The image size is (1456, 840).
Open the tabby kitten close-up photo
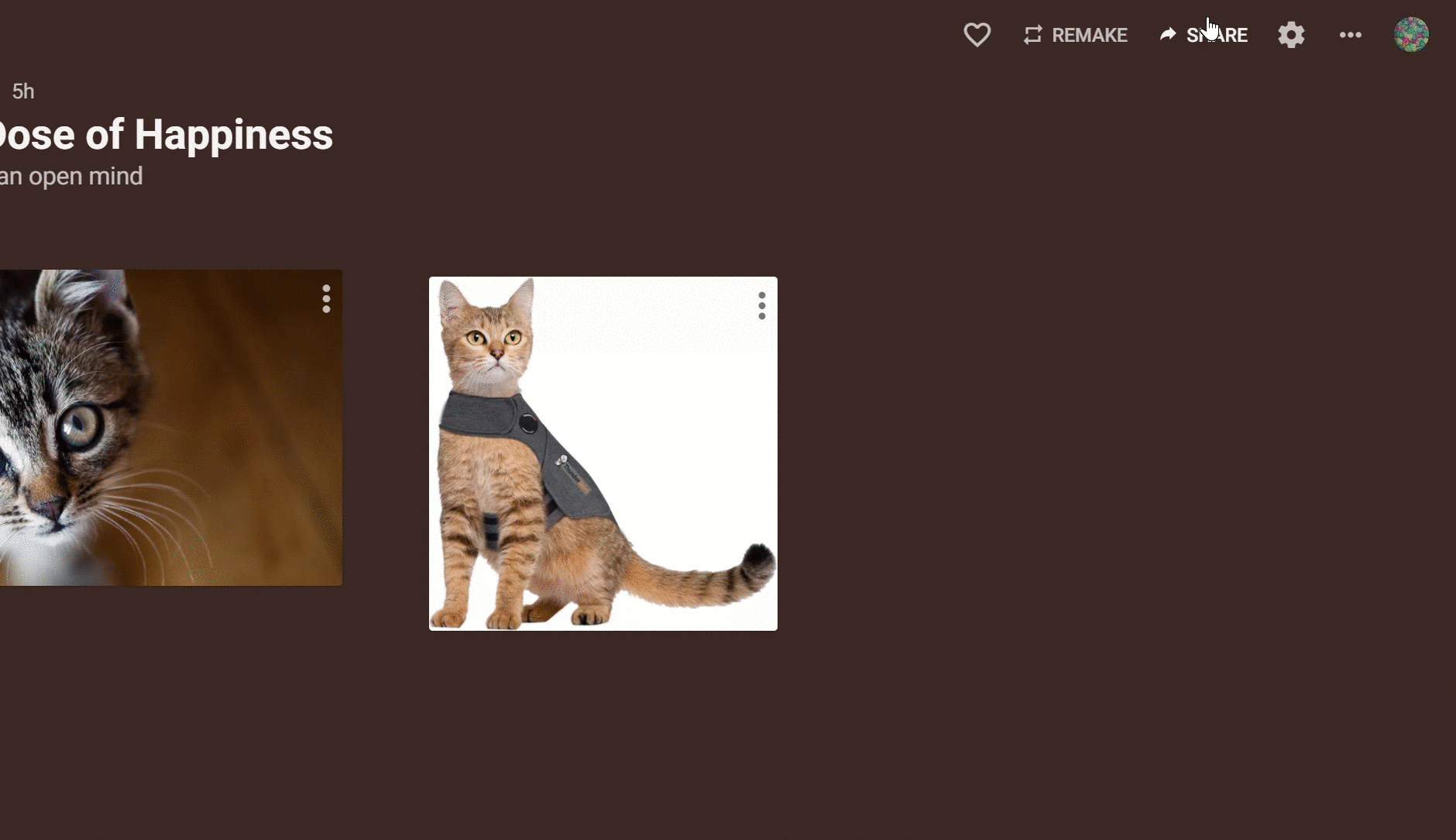coord(170,428)
